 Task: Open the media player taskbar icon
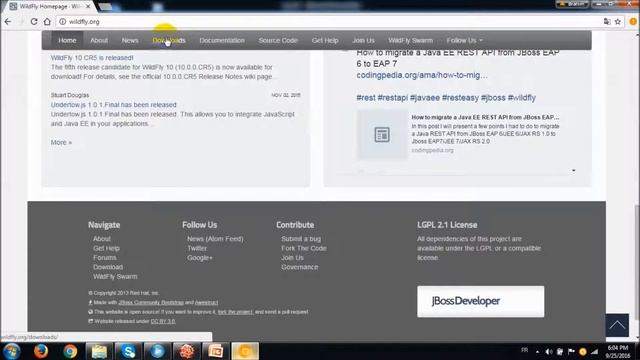[x=157, y=351]
